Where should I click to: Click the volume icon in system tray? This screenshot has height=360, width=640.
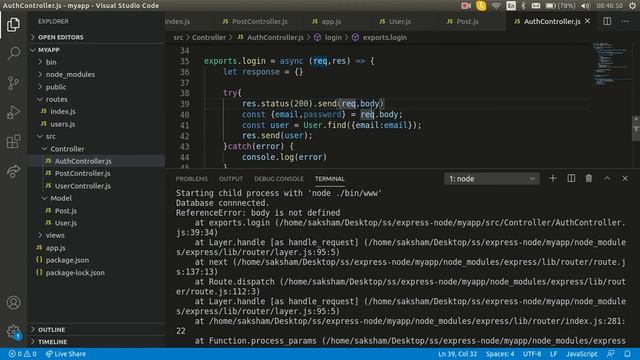coord(585,6)
